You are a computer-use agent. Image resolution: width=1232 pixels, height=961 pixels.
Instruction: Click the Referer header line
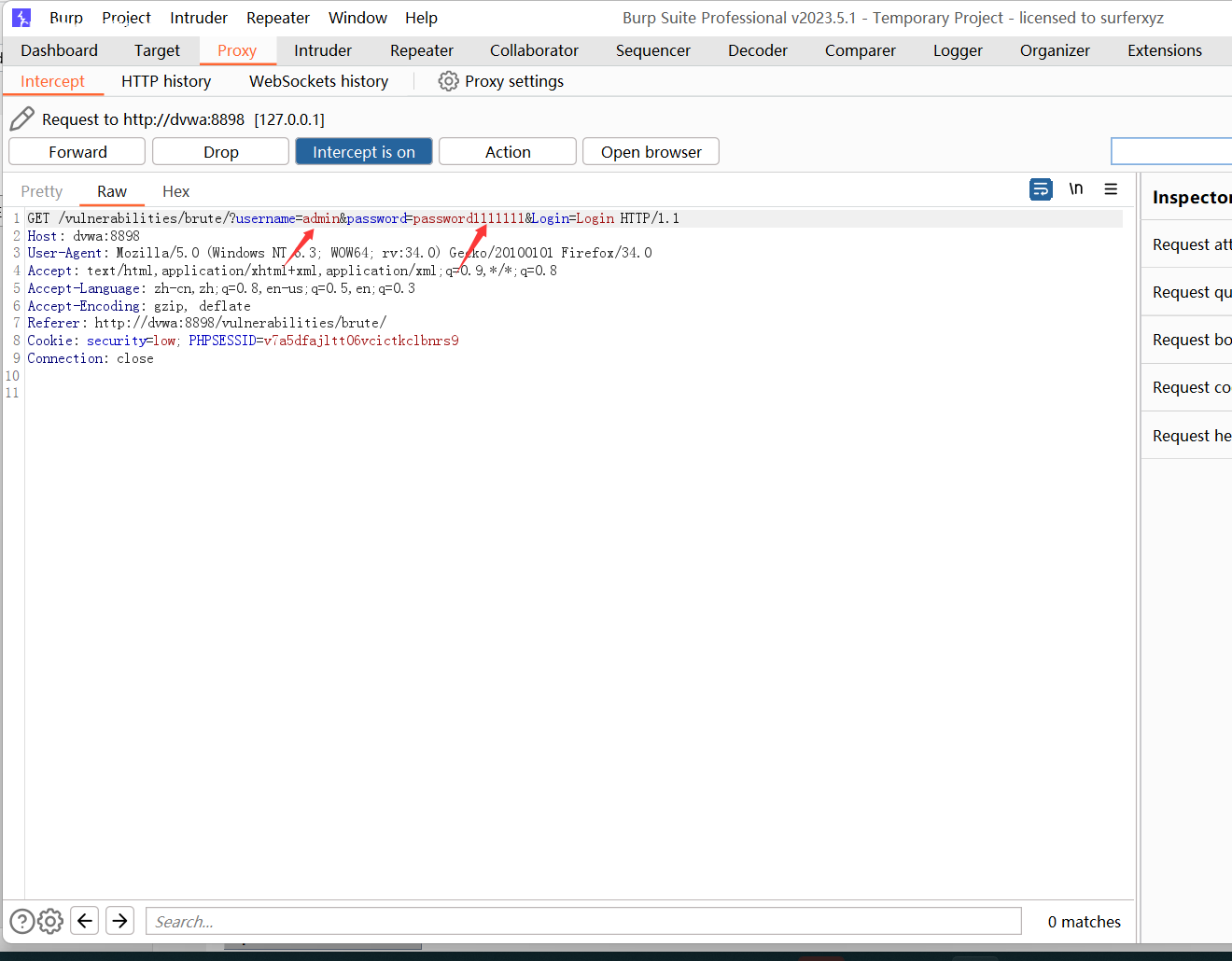pyautogui.click(x=206, y=323)
